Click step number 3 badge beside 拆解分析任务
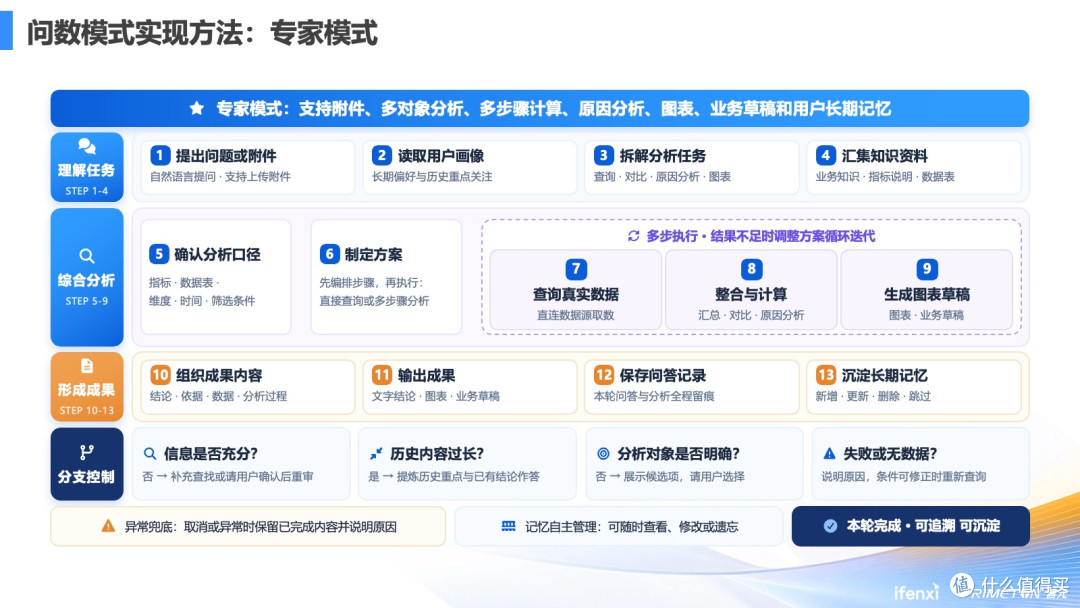The width and height of the screenshot is (1080, 608). coord(603,156)
